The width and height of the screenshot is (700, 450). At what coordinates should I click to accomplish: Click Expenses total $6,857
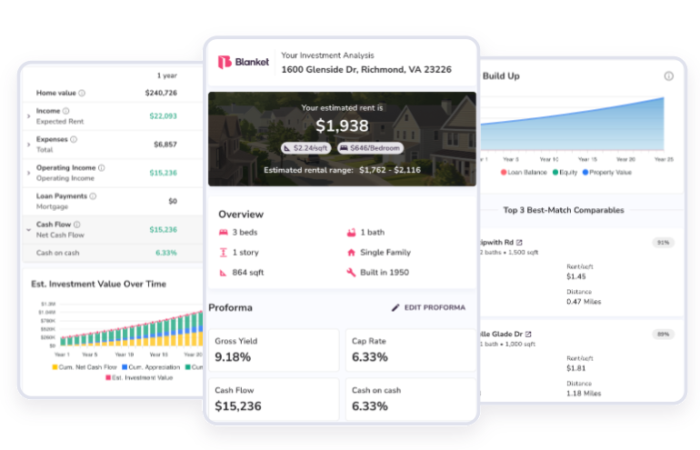coord(165,145)
